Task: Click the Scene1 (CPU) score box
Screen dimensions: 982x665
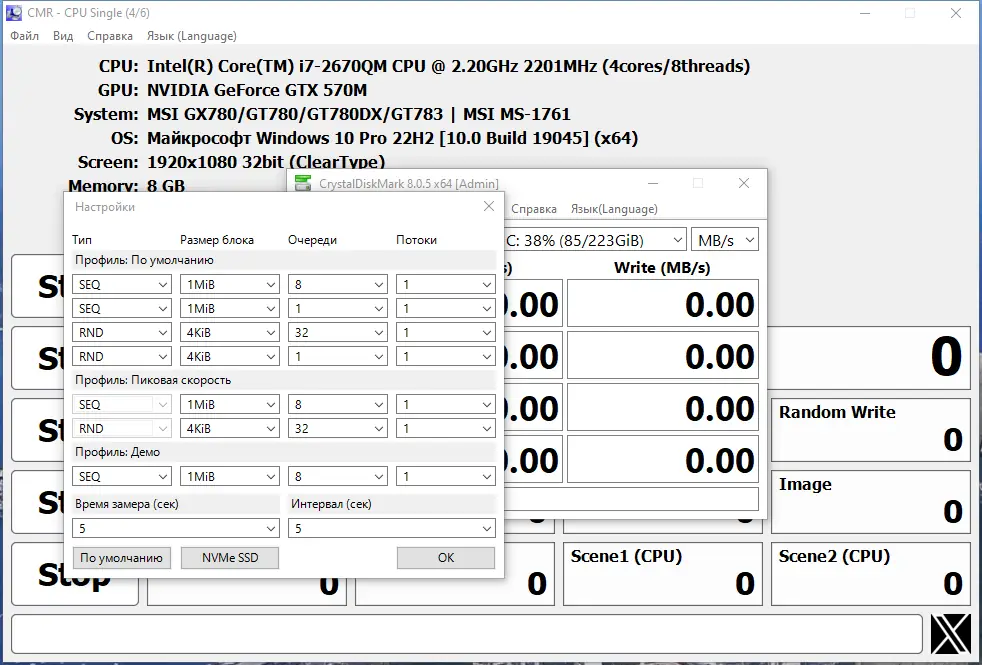Action: (663, 574)
